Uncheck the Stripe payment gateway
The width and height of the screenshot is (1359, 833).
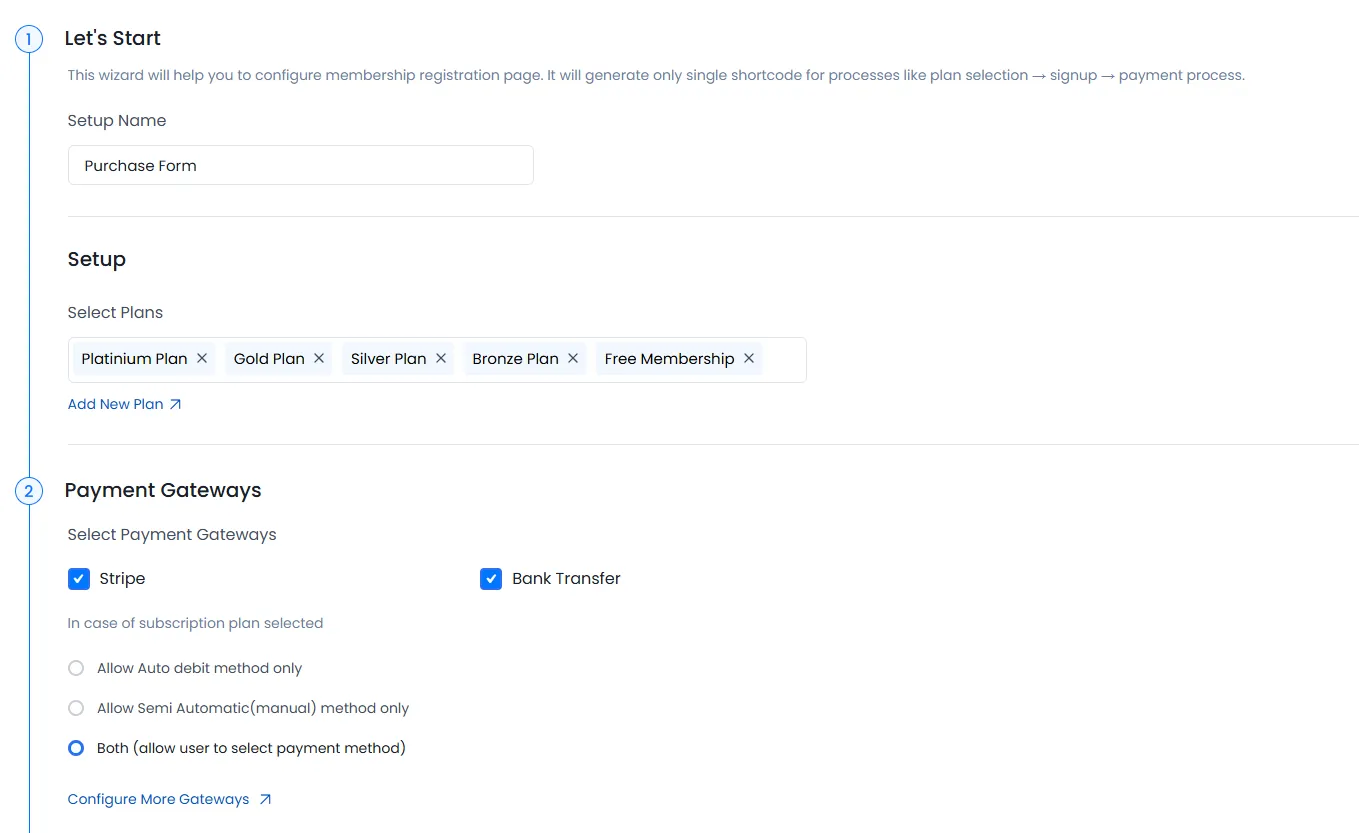click(79, 578)
